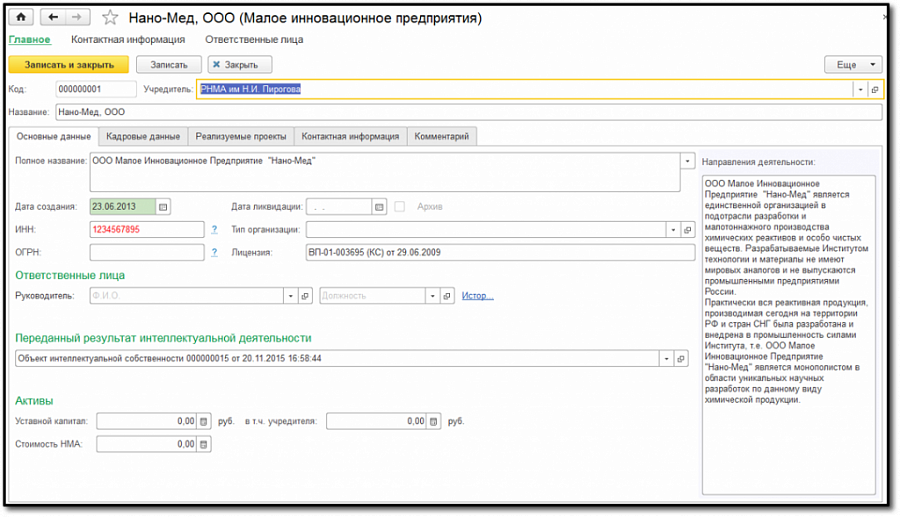
Task: Toggle the Архив checkbox
Action: click(399, 207)
